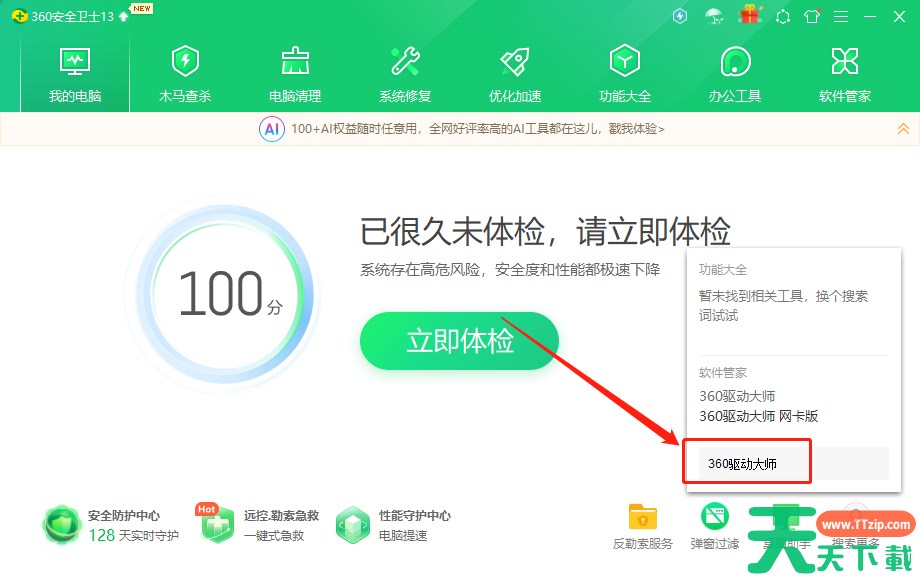
Task: Collapse the AI banner with double chevron
Action: click(x=903, y=128)
